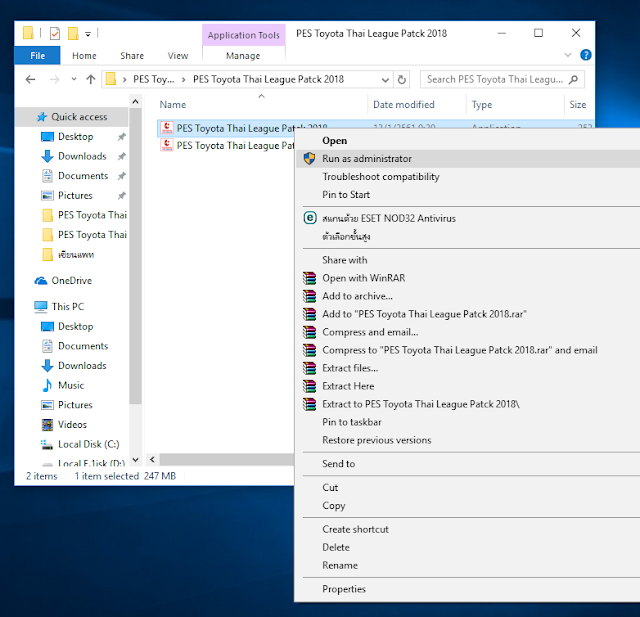Go back with the left arrow
640x617 pixels.
30,79
